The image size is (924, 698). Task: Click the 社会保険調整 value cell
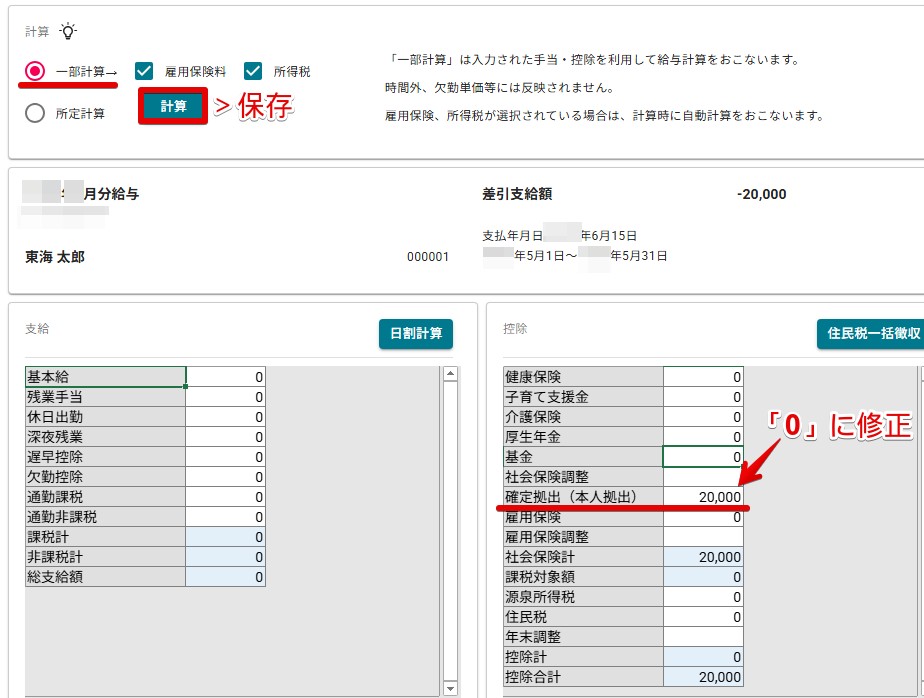pos(704,477)
